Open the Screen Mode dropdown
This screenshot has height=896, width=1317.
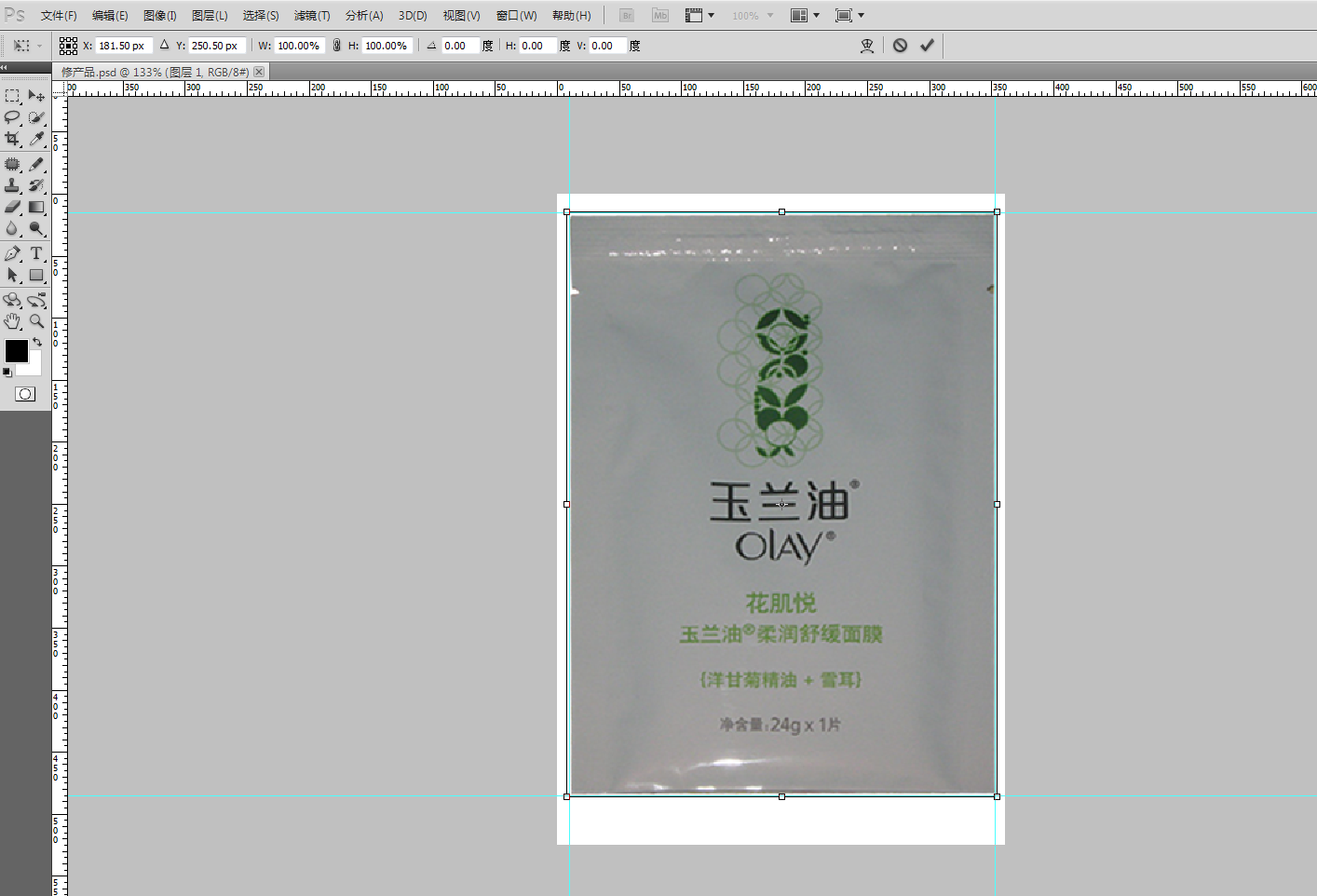pyautogui.click(x=849, y=16)
